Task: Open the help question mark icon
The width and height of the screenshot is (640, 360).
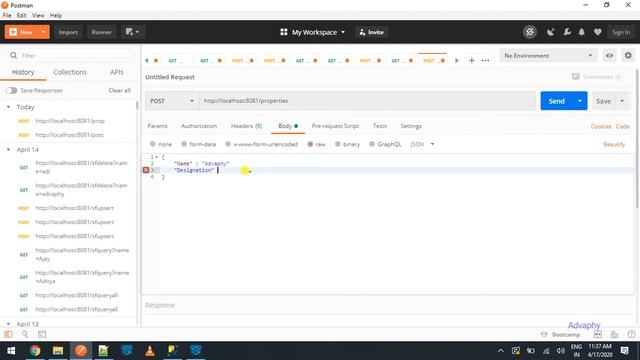Action: point(631,334)
